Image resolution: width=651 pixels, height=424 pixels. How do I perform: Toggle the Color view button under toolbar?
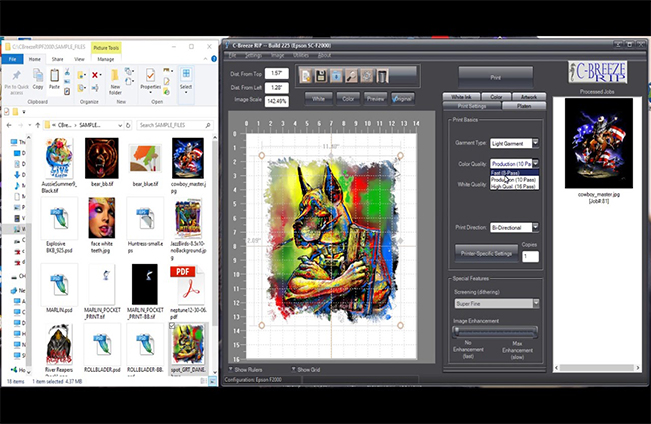click(348, 99)
